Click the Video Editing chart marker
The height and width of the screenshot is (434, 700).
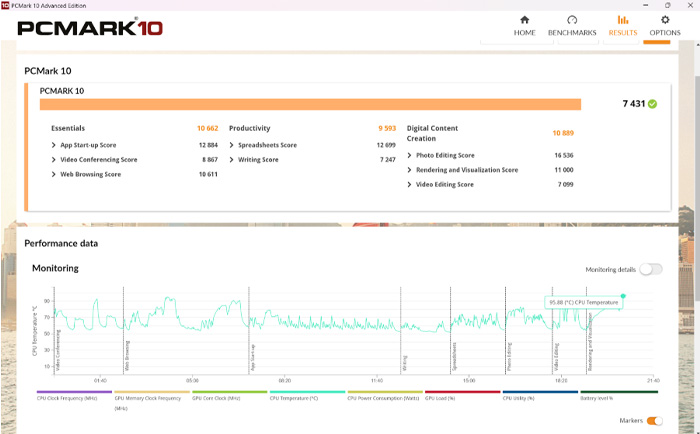557,357
